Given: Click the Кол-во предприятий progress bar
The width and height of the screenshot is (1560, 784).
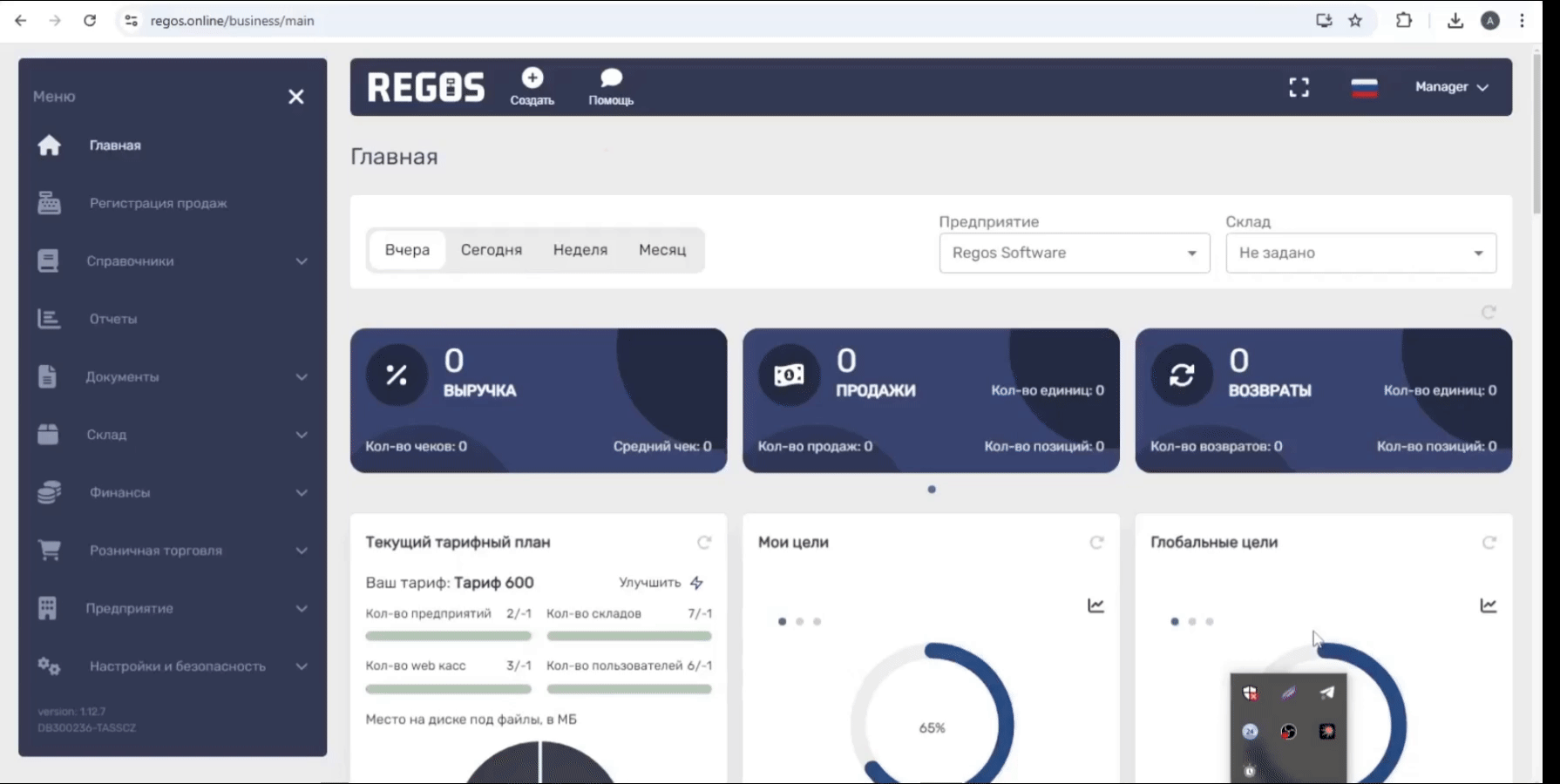Looking at the screenshot, I should [449, 636].
